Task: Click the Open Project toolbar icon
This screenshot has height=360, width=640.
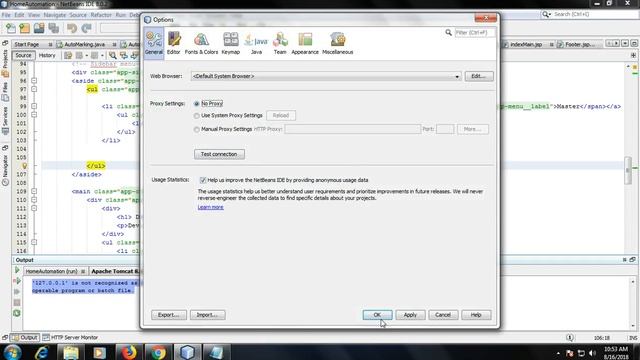Action: pyautogui.click(x=39, y=28)
